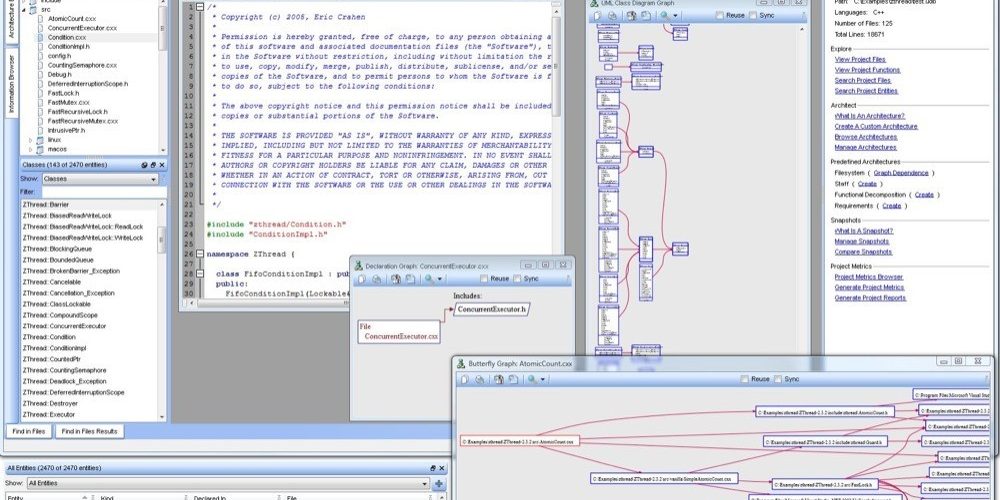Click the Classes list vertical scrollbar
This screenshot has height=500, width=1000.
click(162, 311)
